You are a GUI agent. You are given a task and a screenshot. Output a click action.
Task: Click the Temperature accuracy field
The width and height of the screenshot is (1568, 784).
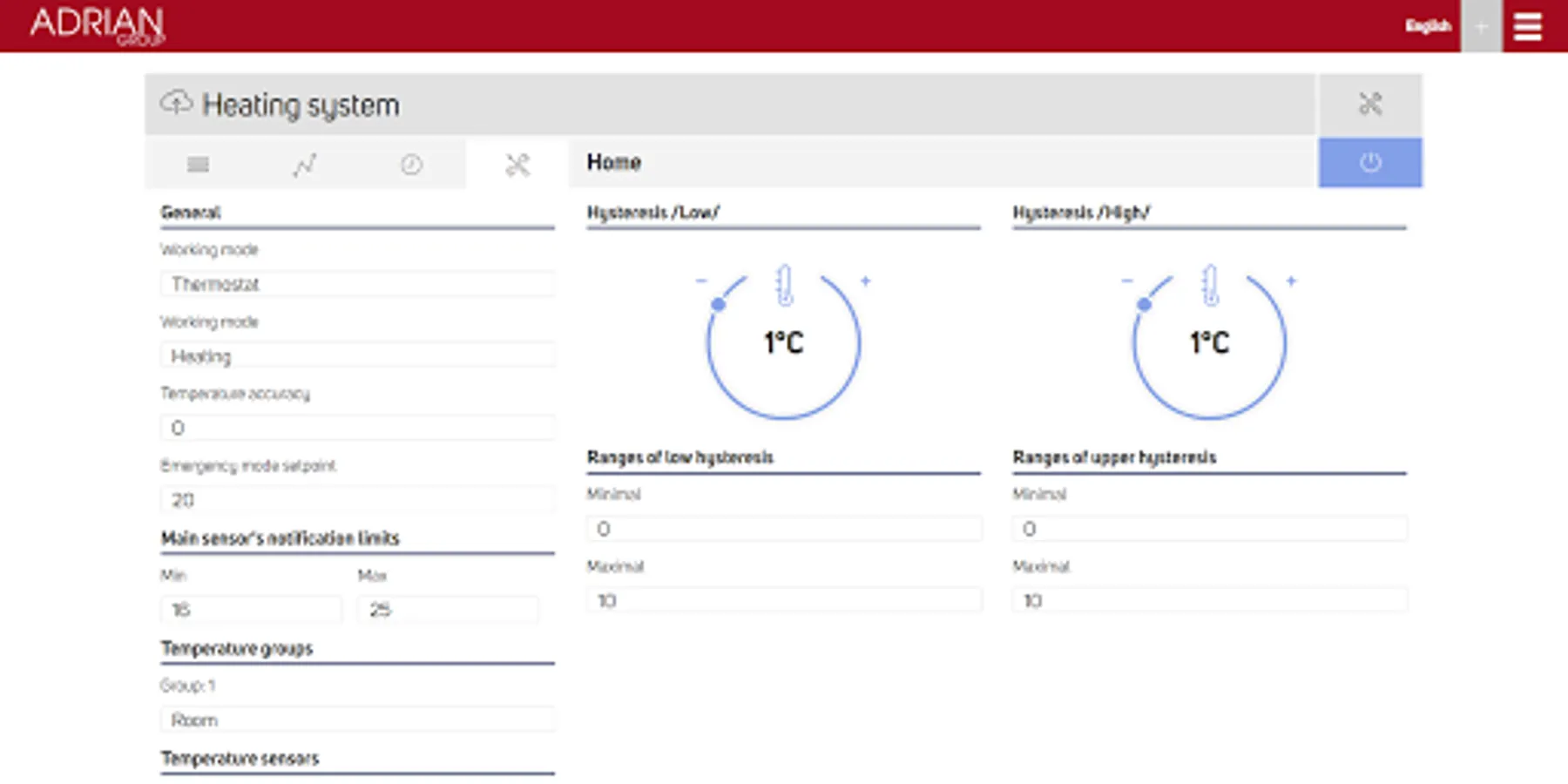[x=357, y=428]
